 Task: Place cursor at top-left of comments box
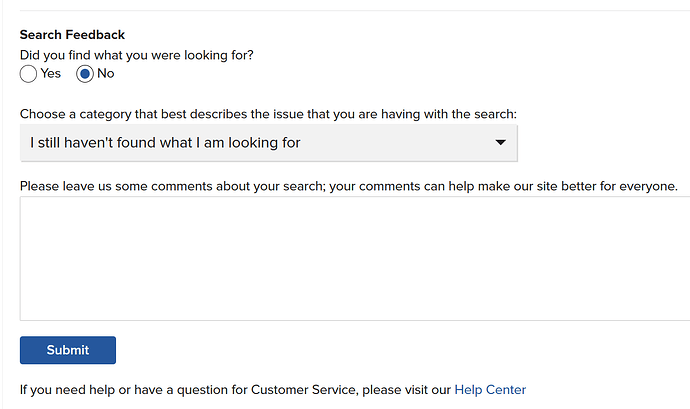pyautogui.click(x=26, y=203)
